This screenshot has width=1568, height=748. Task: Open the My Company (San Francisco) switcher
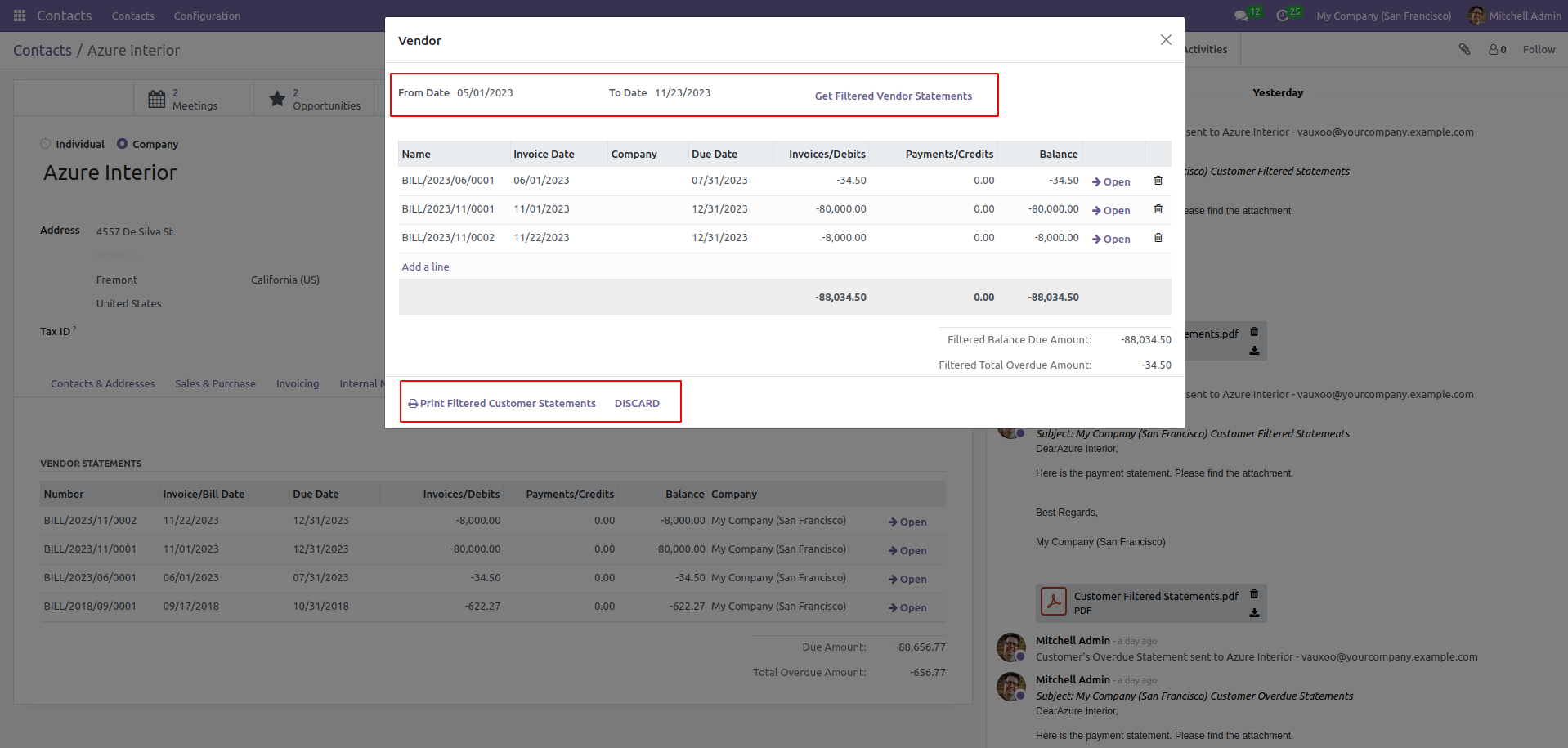pos(1384,16)
